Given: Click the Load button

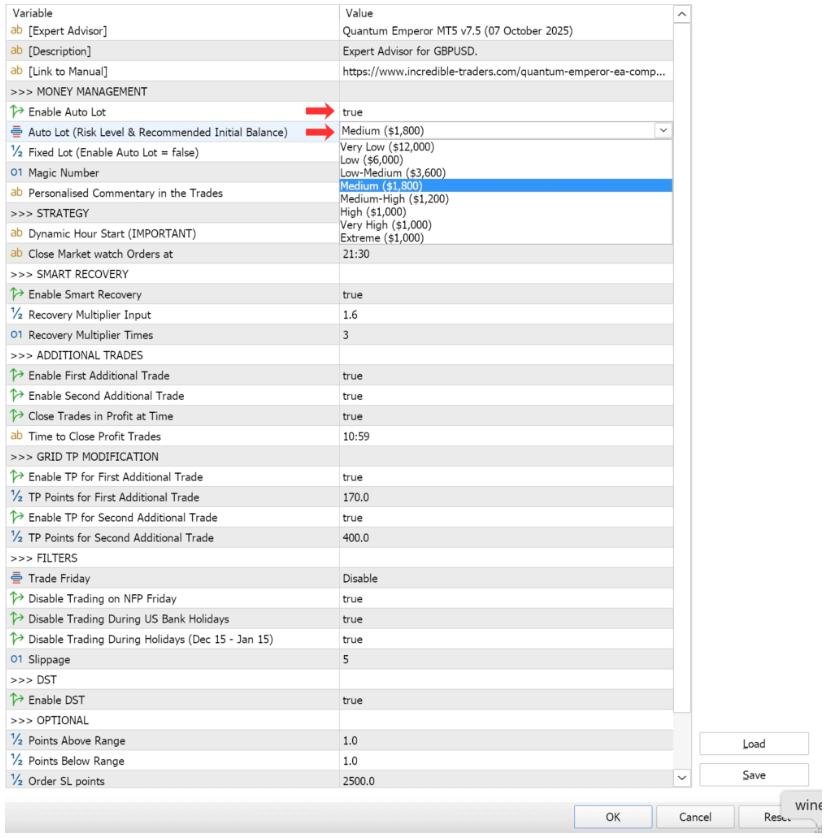Looking at the screenshot, I should coord(754,743).
